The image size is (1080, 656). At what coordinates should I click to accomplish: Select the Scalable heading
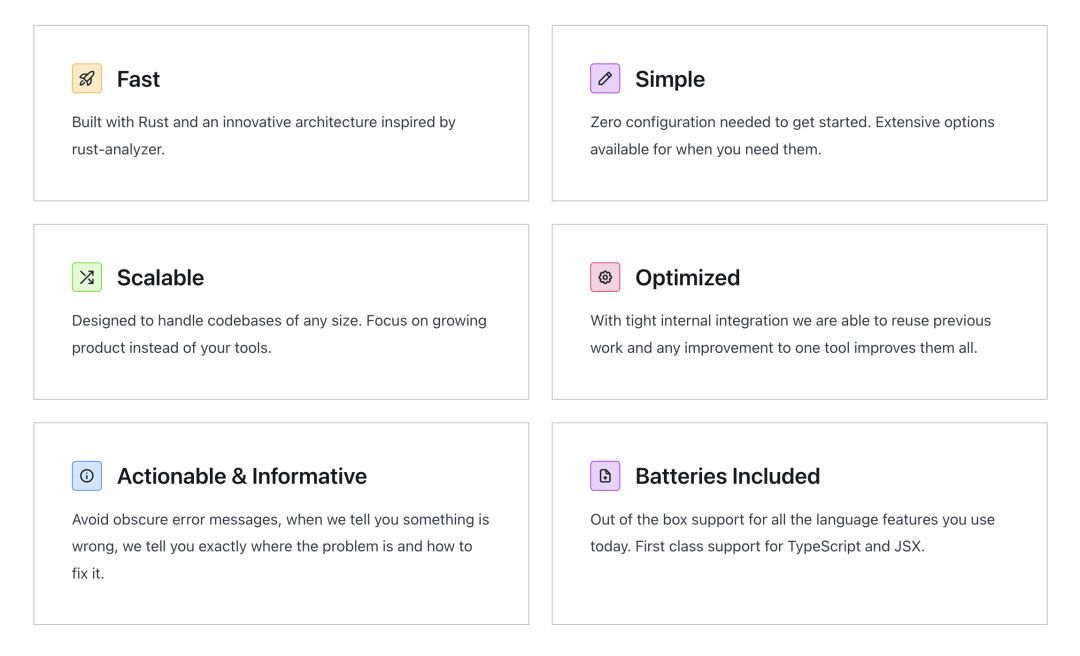[160, 278]
